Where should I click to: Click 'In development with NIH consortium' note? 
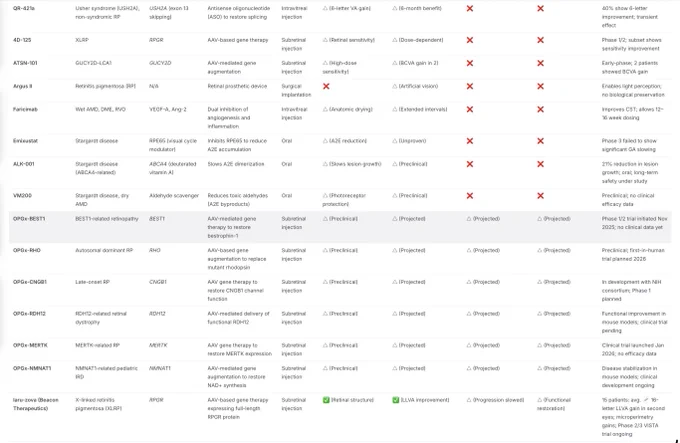tap(631, 290)
